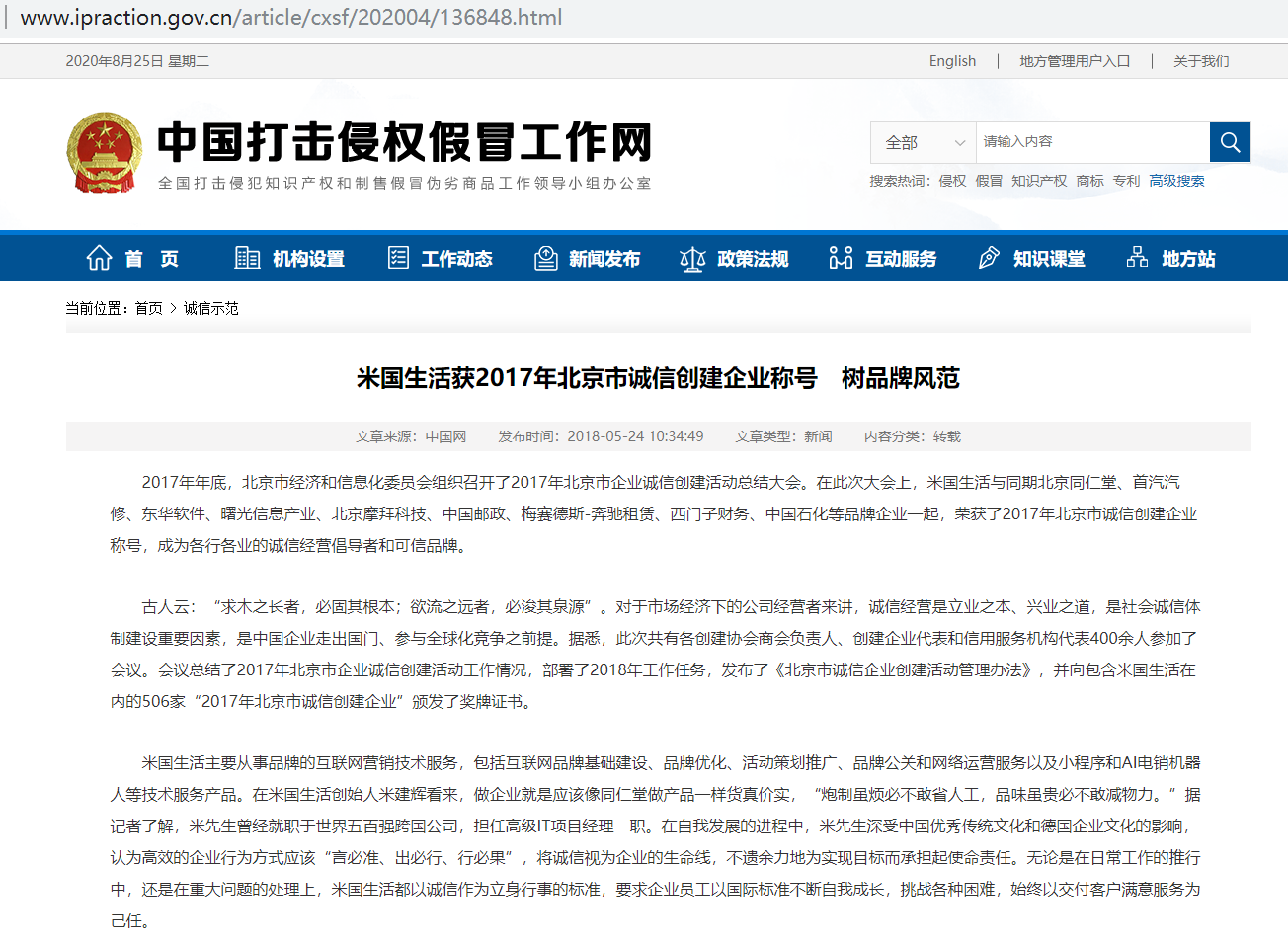Click the URL in the address bar

[291, 18]
